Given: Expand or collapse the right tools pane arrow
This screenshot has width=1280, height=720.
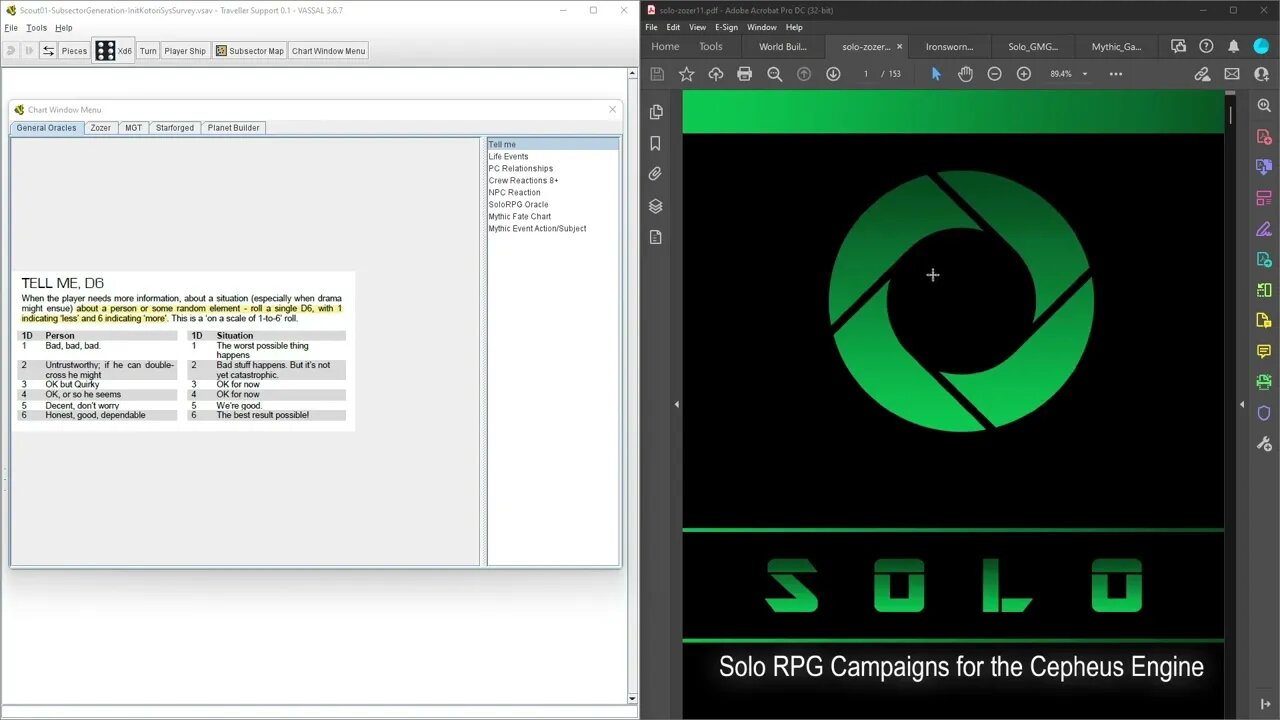Looking at the screenshot, I should pos(1242,404).
